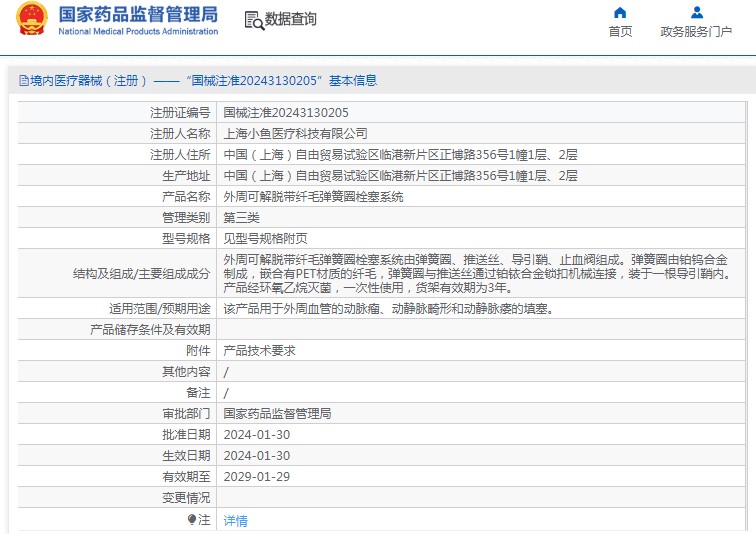Click the 结构及组成/主要组成成分 label
The height and width of the screenshot is (534, 756).
(141, 274)
